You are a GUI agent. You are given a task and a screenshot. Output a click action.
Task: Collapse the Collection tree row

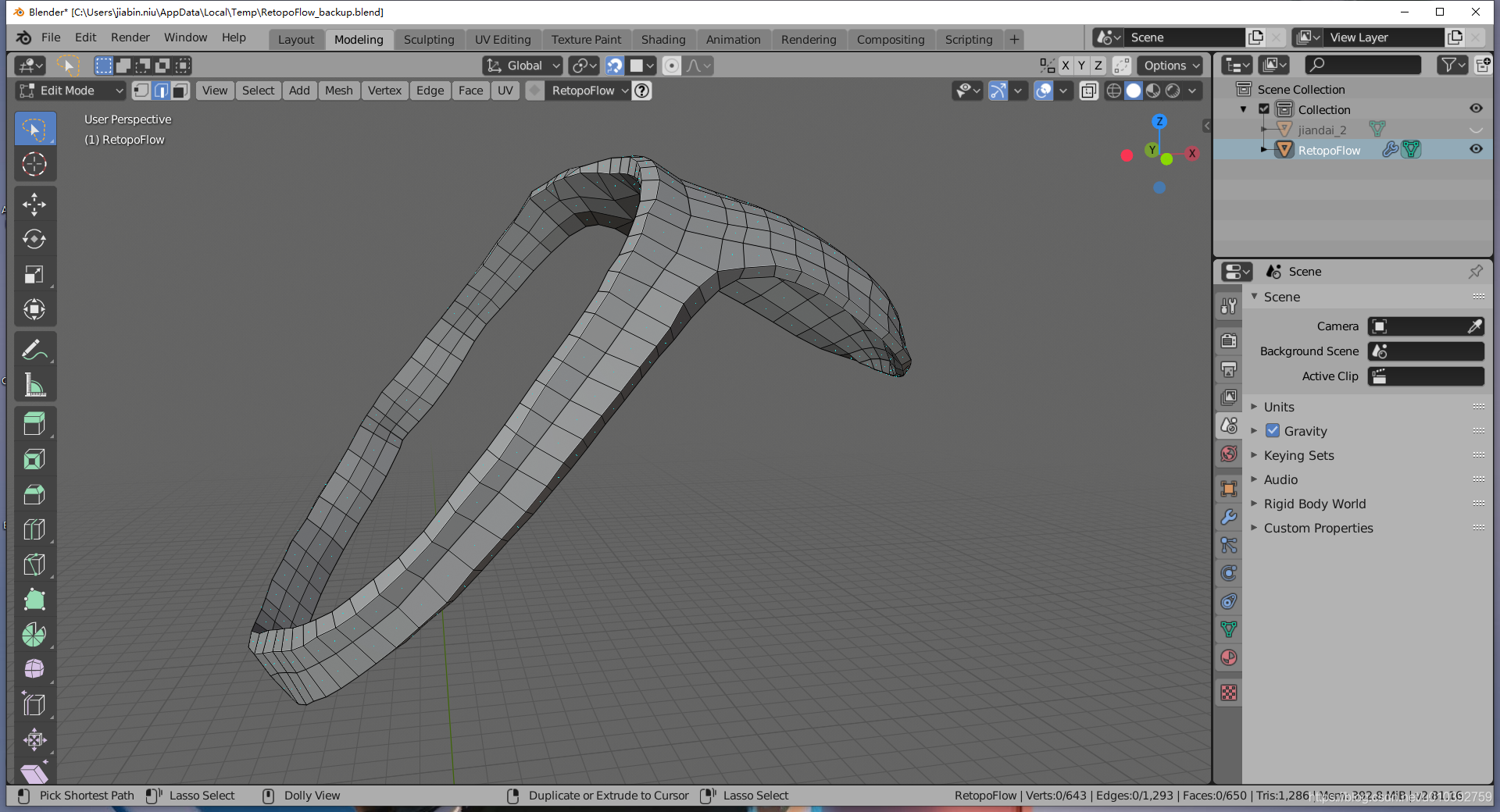click(1244, 109)
